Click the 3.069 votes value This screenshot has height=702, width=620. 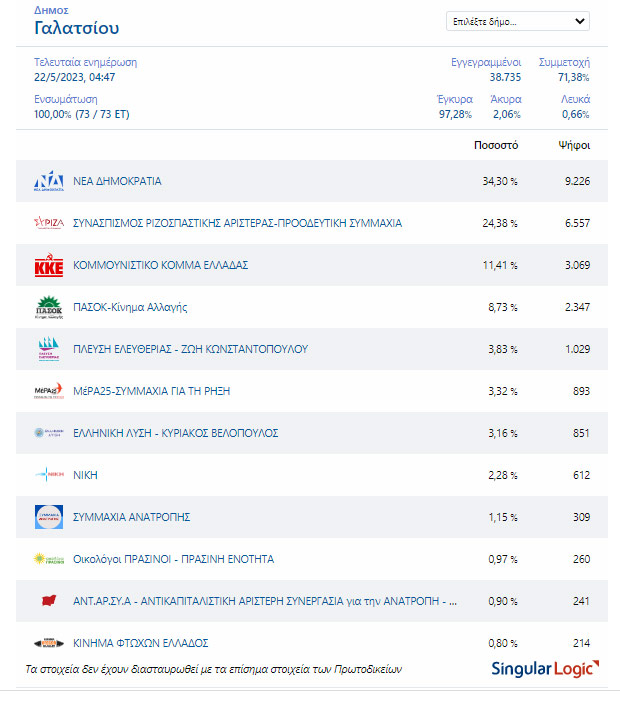pos(577,265)
